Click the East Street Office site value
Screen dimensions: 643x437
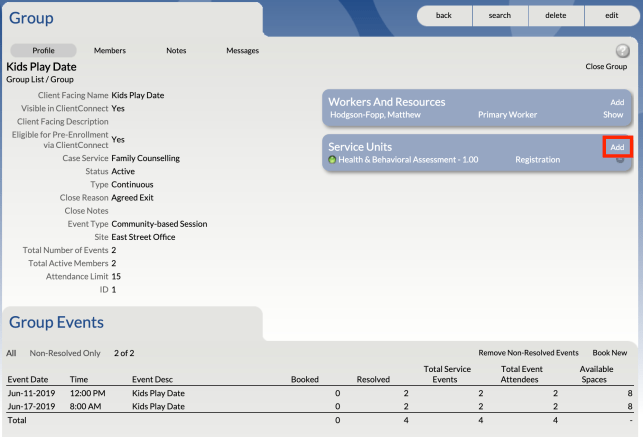143,237
